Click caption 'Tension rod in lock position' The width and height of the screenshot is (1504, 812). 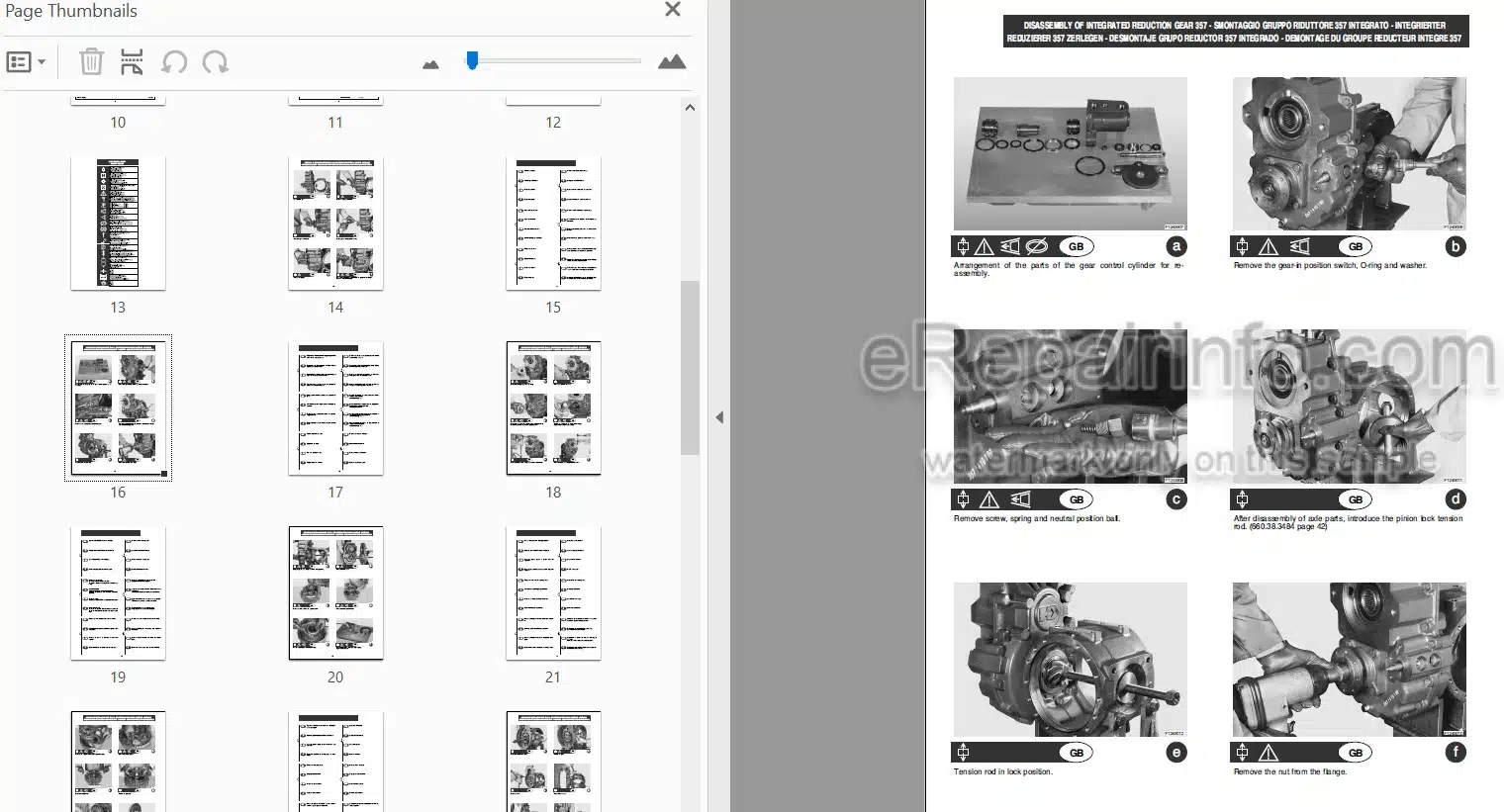(1002, 771)
